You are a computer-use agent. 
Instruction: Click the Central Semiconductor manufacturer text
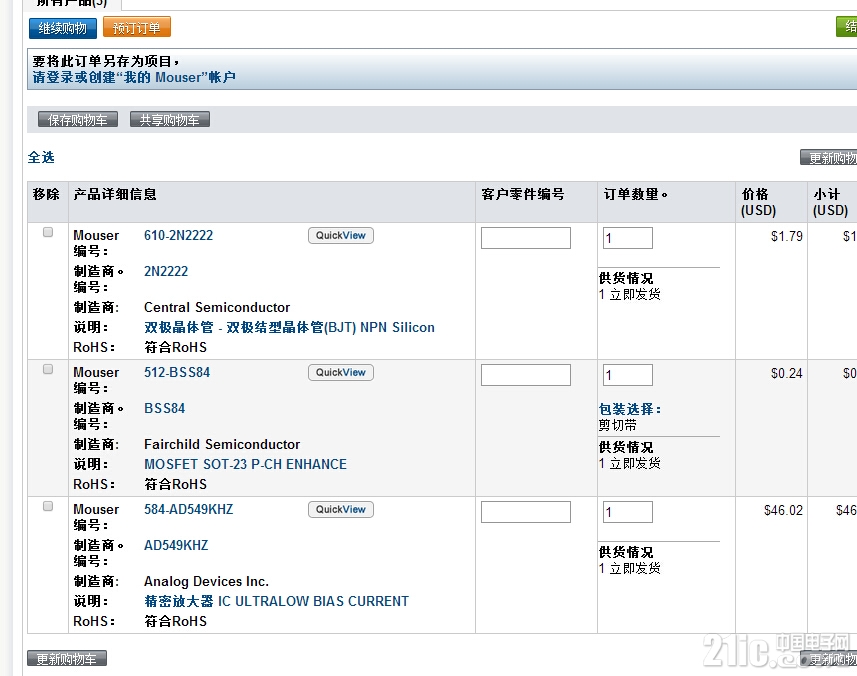click(x=216, y=307)
